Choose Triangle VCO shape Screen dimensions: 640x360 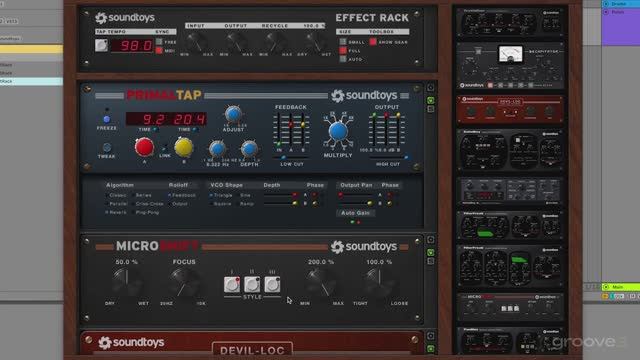tap(221, 195)
